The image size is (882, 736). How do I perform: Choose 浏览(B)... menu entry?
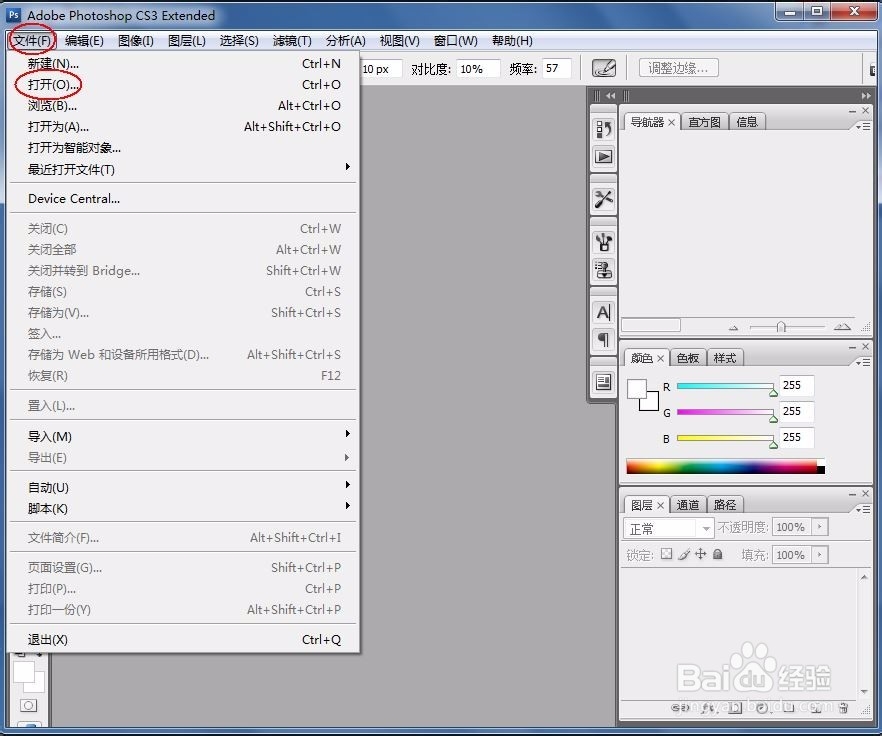click(183, 105)
